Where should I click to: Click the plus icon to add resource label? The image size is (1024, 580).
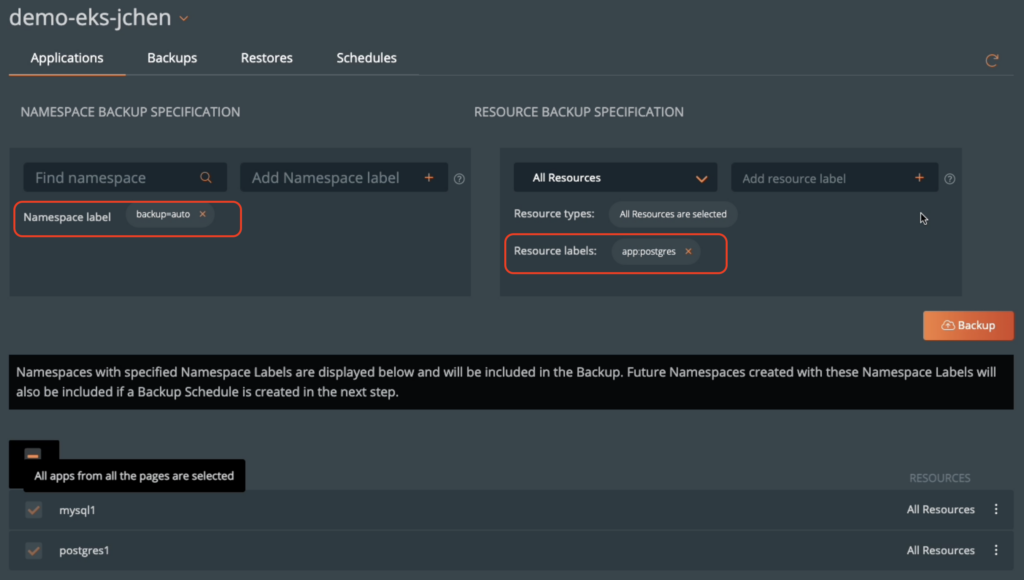click(x=918, y=177)
